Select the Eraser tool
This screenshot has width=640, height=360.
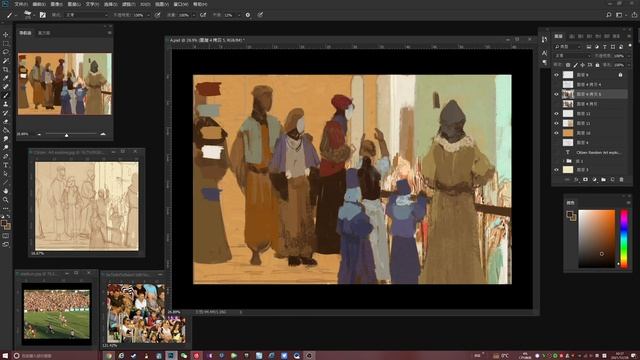6,122
